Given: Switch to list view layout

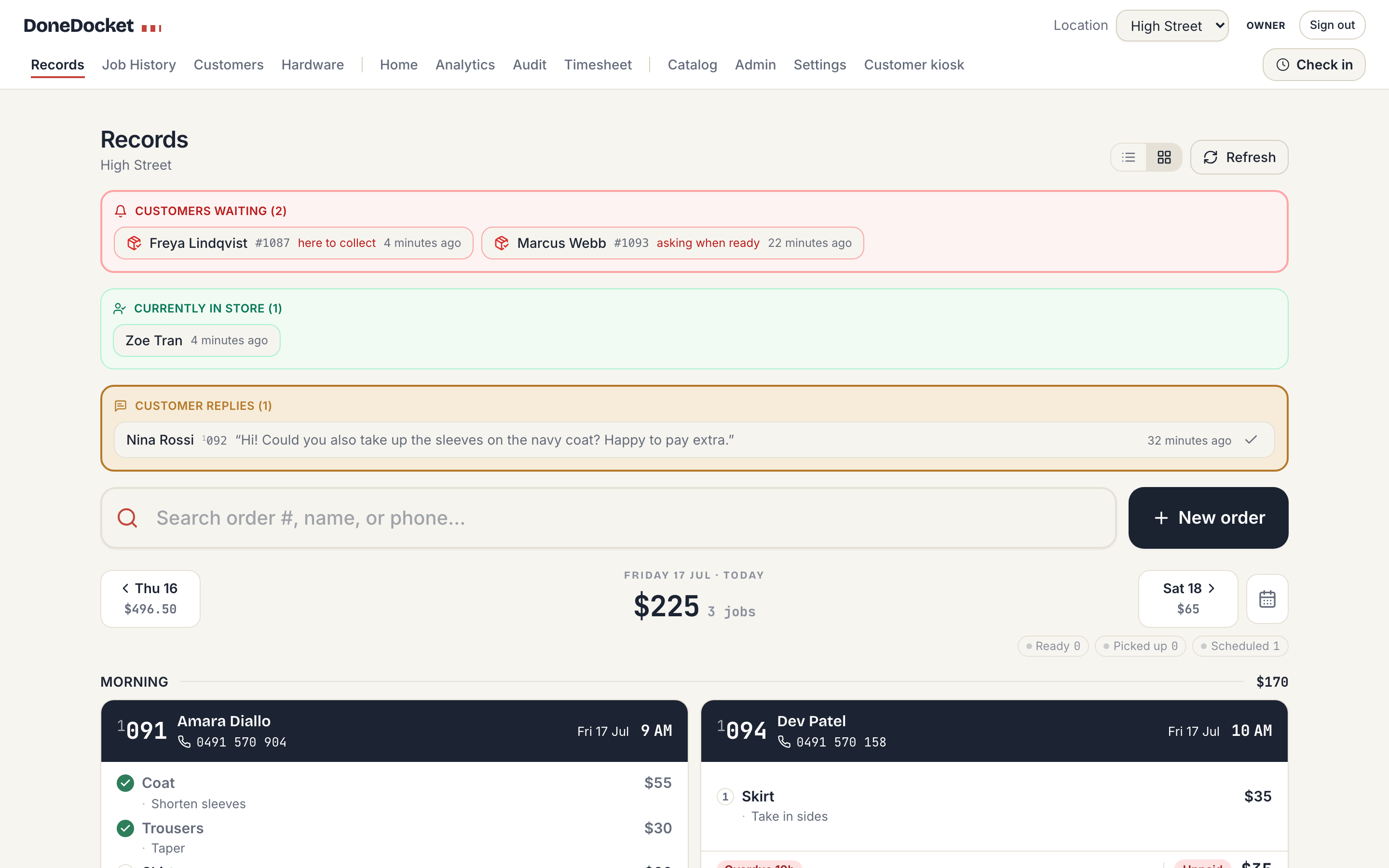Looking at the screenshot, I should point(1129,157).
